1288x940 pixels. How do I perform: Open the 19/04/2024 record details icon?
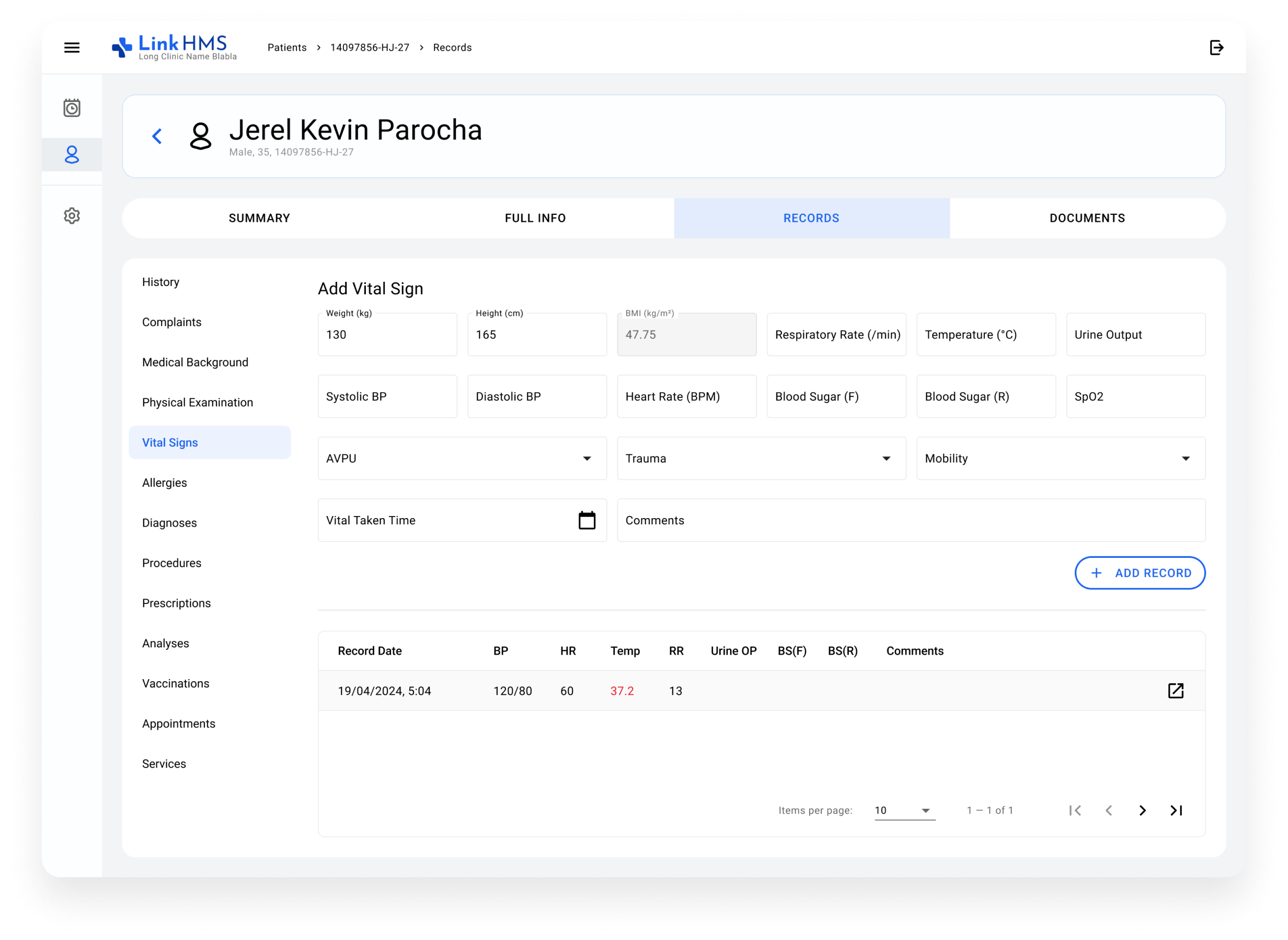coord(1176,691)
